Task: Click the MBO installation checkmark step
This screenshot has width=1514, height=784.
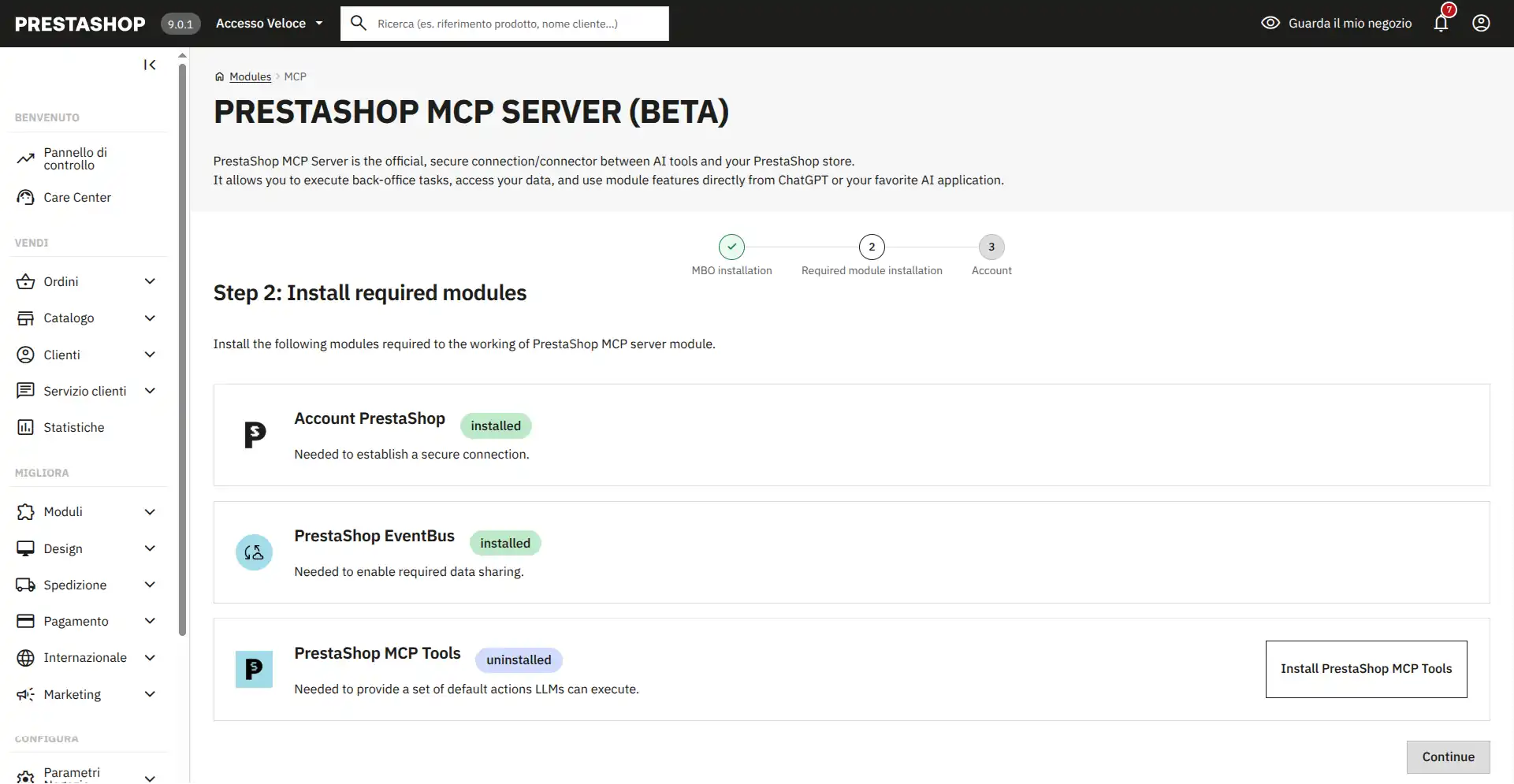Action: [x=731, y=247]
